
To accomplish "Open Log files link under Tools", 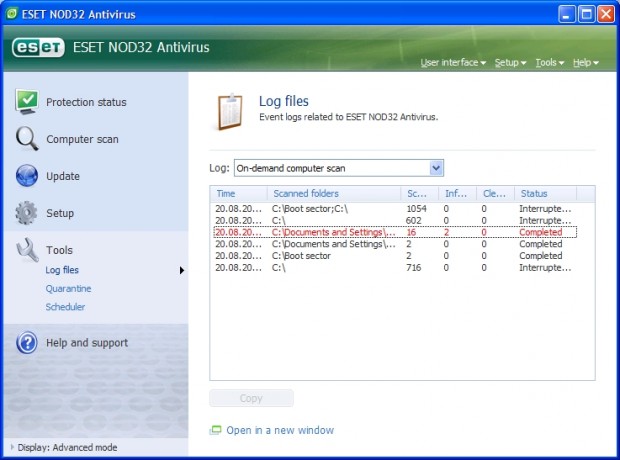I will tap(62, 270).
